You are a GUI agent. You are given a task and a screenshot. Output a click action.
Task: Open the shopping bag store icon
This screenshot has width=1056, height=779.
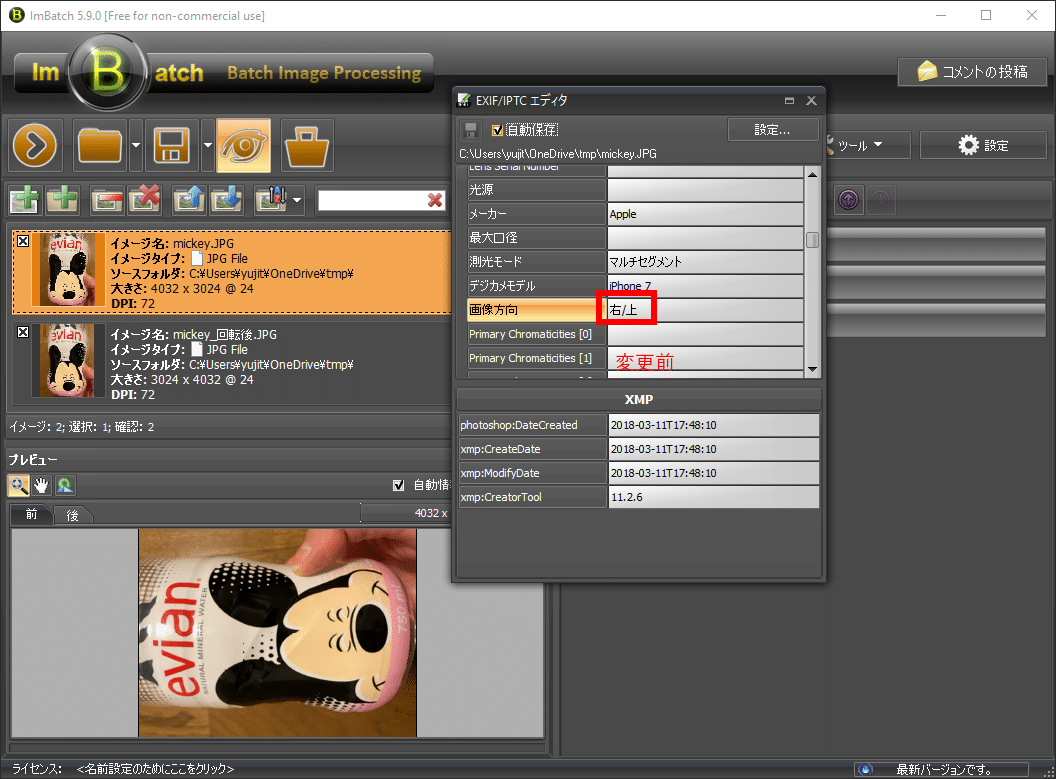coord(308,146)
